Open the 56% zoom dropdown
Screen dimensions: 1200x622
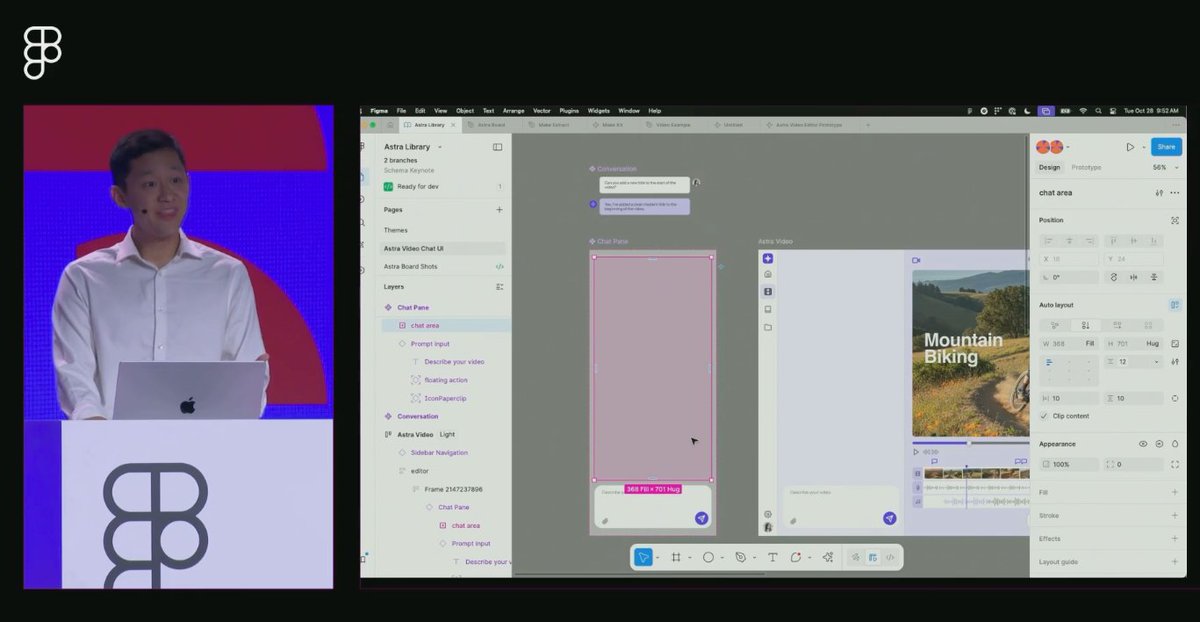tap(1164, 168)
